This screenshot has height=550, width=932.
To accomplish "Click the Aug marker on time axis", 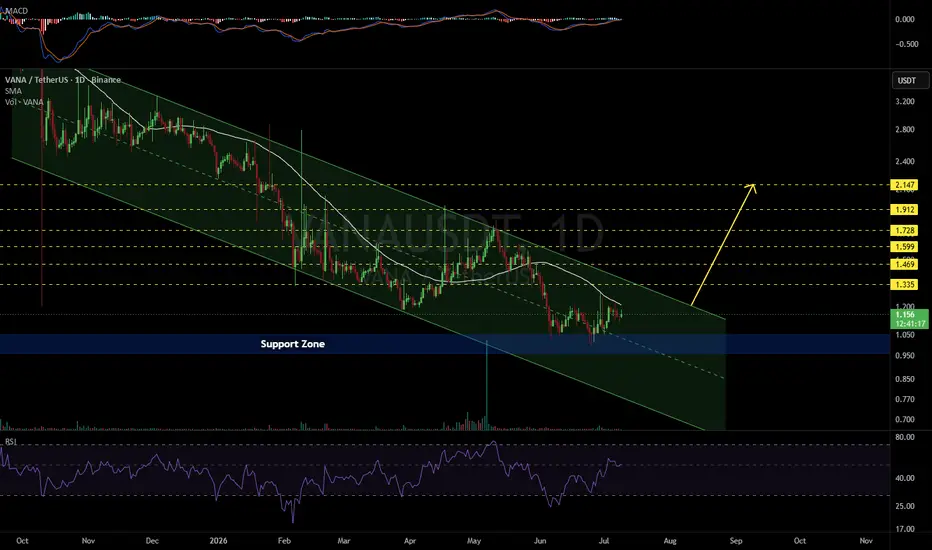I will (x=670, y=540).
